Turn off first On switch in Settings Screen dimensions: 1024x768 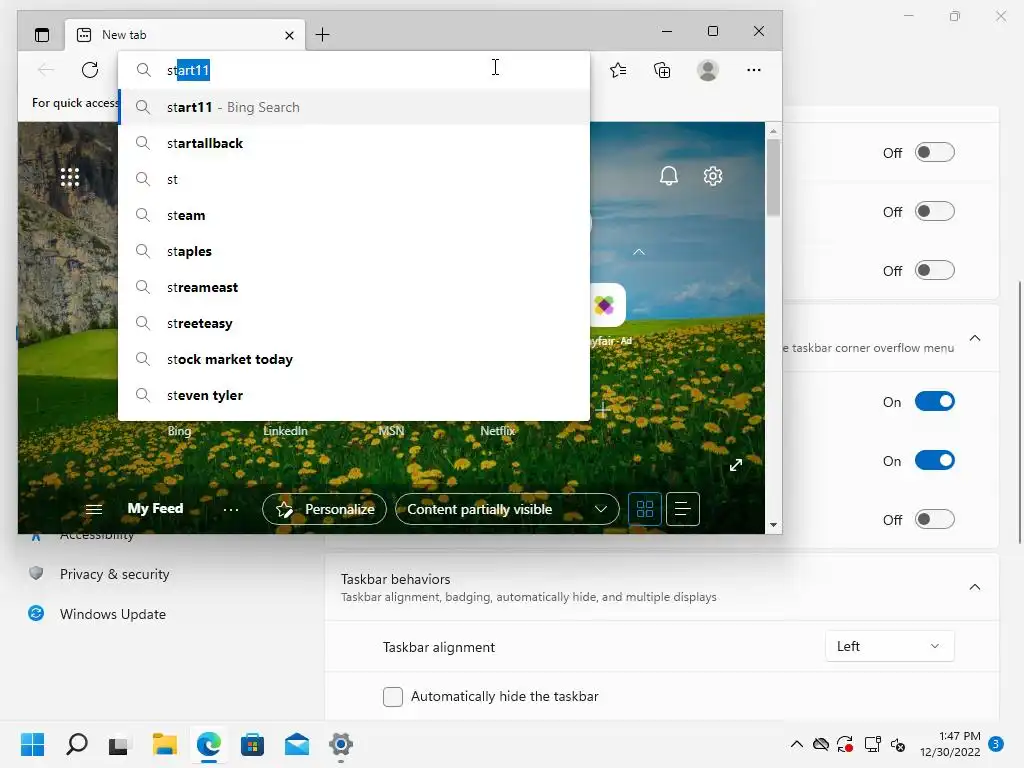point(935,401)
